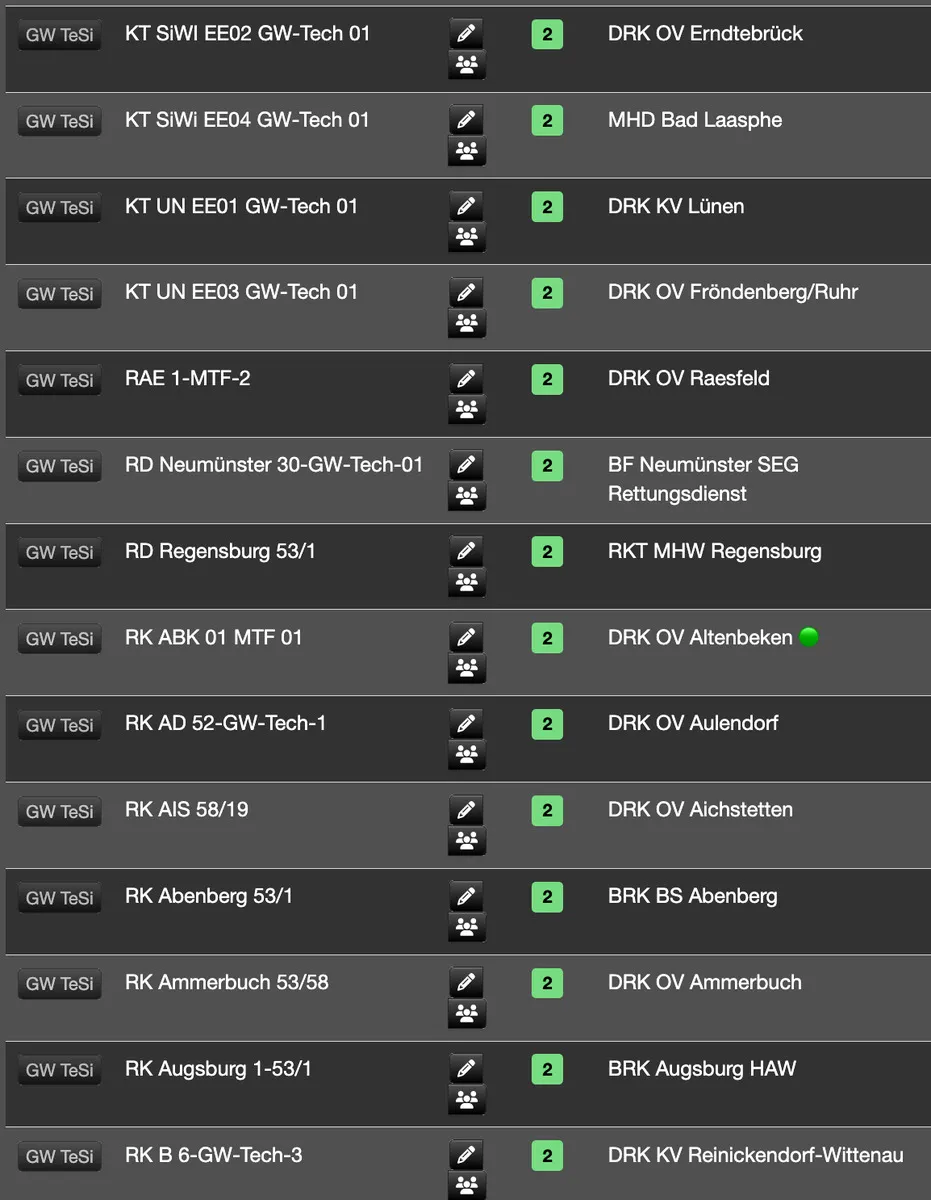931x1200 pixels.
Task: Click status 2 badge for RK Abenberg 53/1
Action: tap(547, 897)
